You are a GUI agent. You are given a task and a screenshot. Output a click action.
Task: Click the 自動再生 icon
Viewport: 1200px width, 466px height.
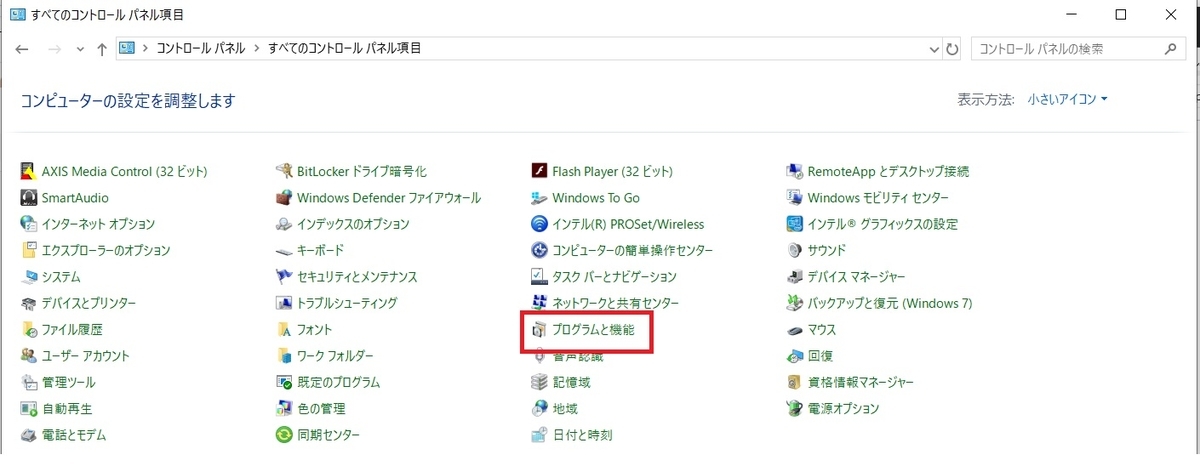pos(29,408)
